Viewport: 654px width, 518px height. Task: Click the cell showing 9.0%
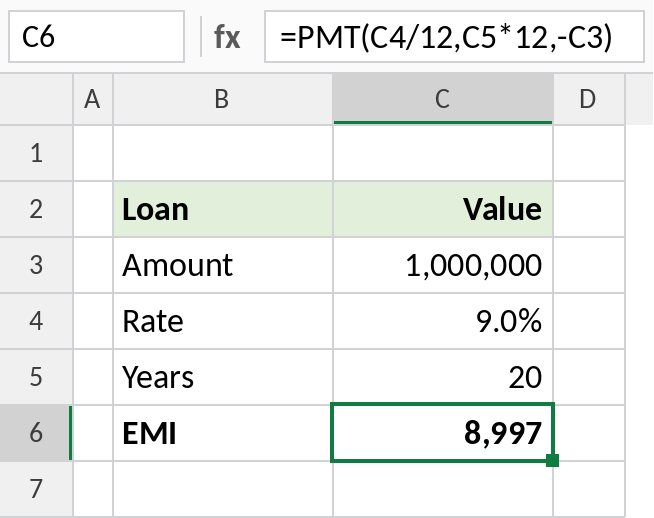coord(443,321)
